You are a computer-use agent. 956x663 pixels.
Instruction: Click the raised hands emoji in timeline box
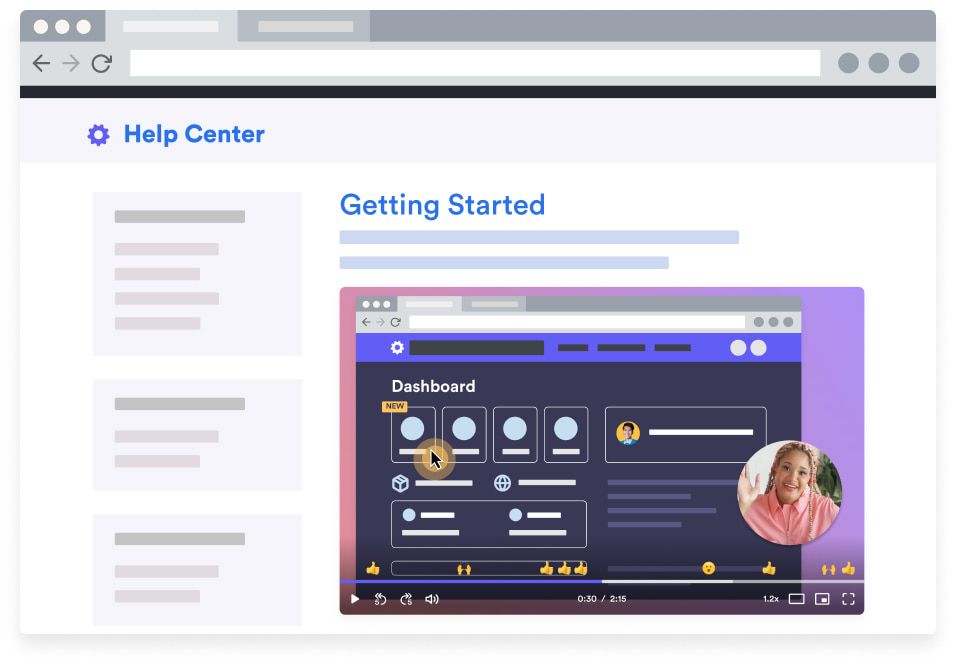click(x=464, y=569)
